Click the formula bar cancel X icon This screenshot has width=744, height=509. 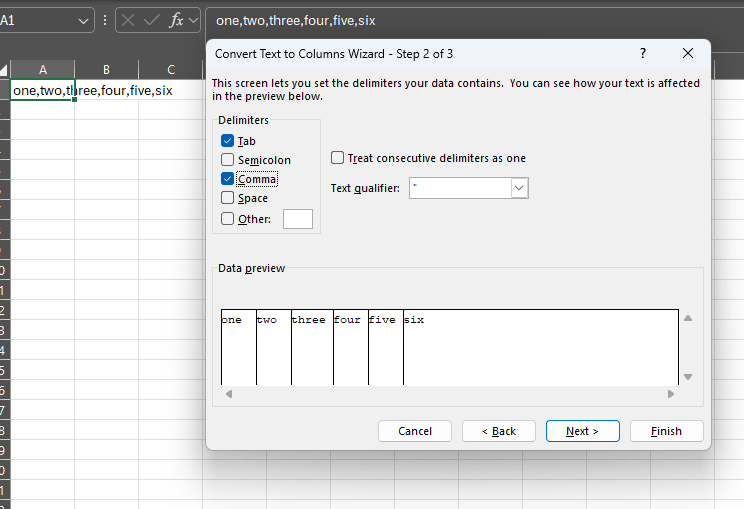pos(128,20)
